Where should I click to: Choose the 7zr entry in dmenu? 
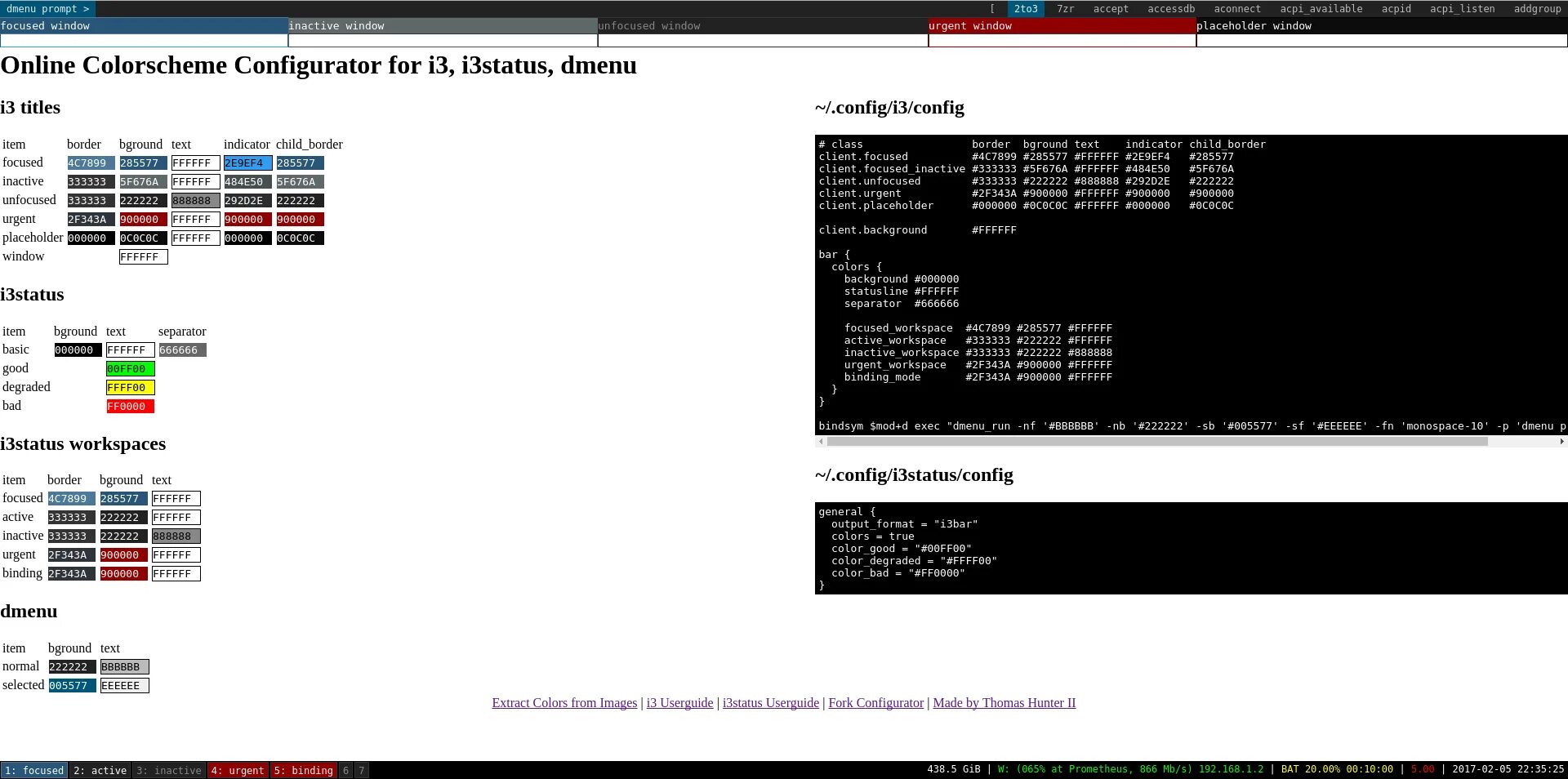tap(1065, 9)
